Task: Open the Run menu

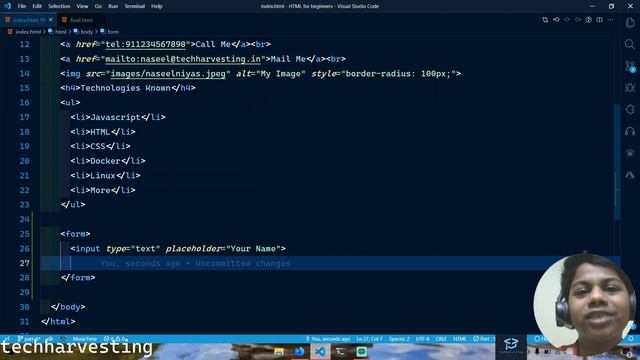Action: [x=113, y=6]
